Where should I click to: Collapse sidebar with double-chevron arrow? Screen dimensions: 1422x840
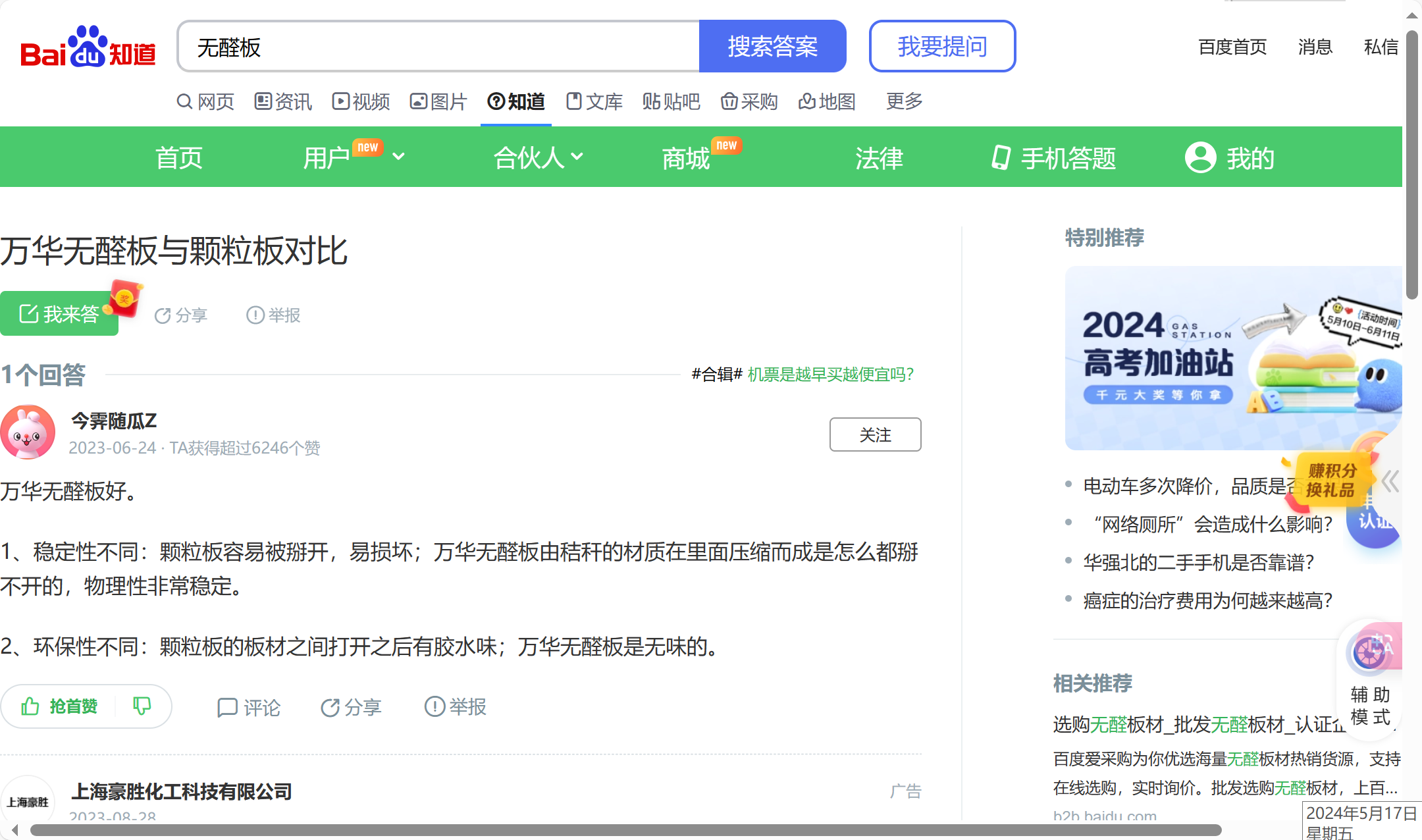click(x=1390, y=481)
